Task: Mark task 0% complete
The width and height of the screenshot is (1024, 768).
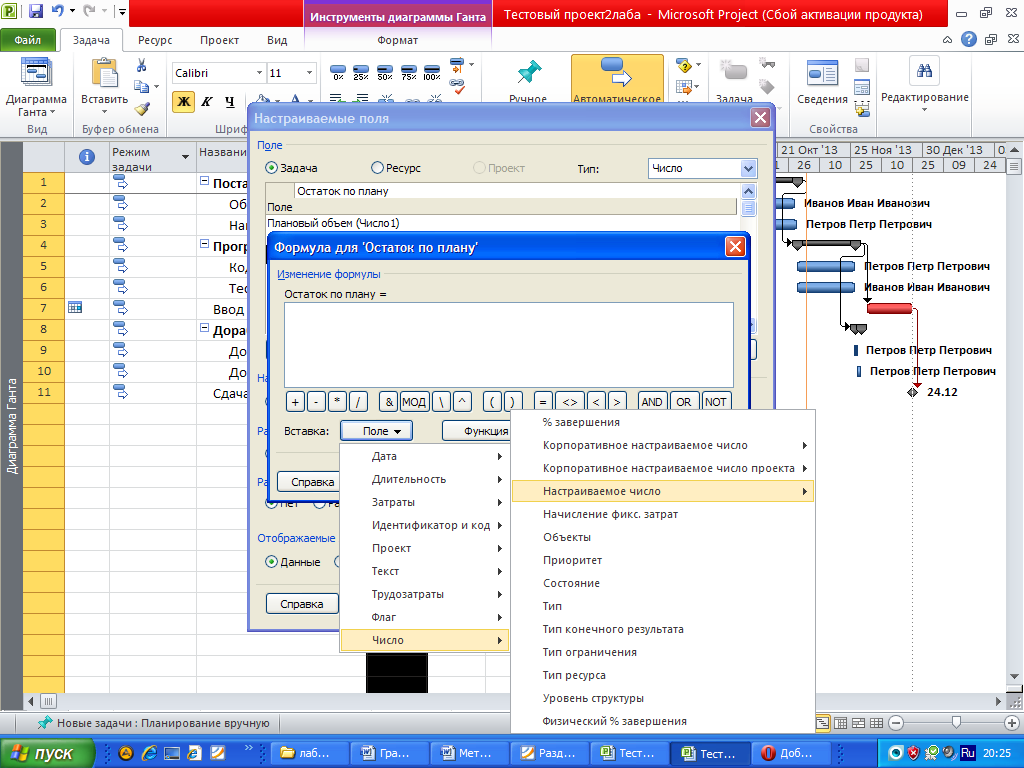Action: [338, 72]
